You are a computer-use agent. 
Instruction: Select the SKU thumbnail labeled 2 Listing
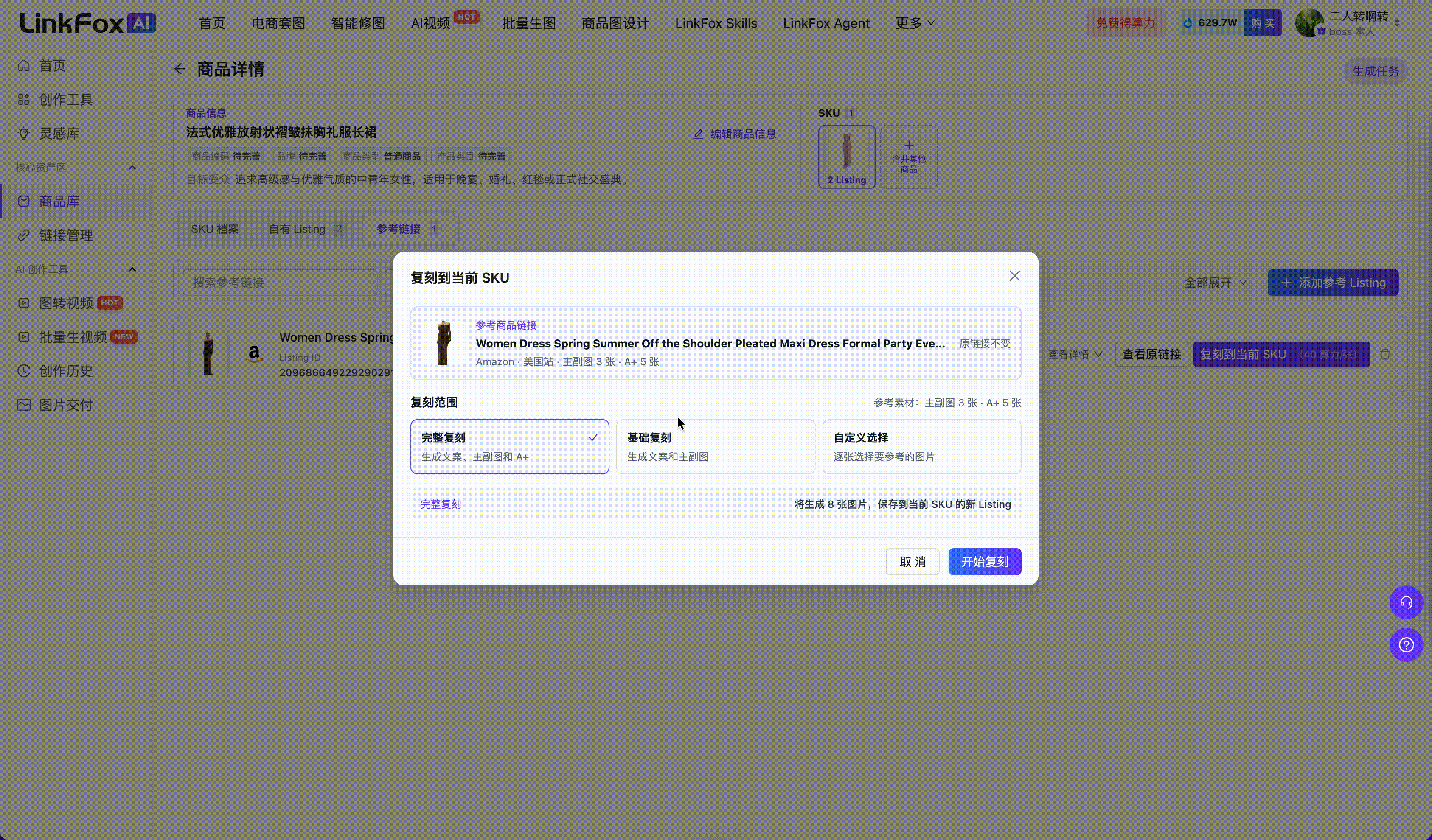coord(847,157)
